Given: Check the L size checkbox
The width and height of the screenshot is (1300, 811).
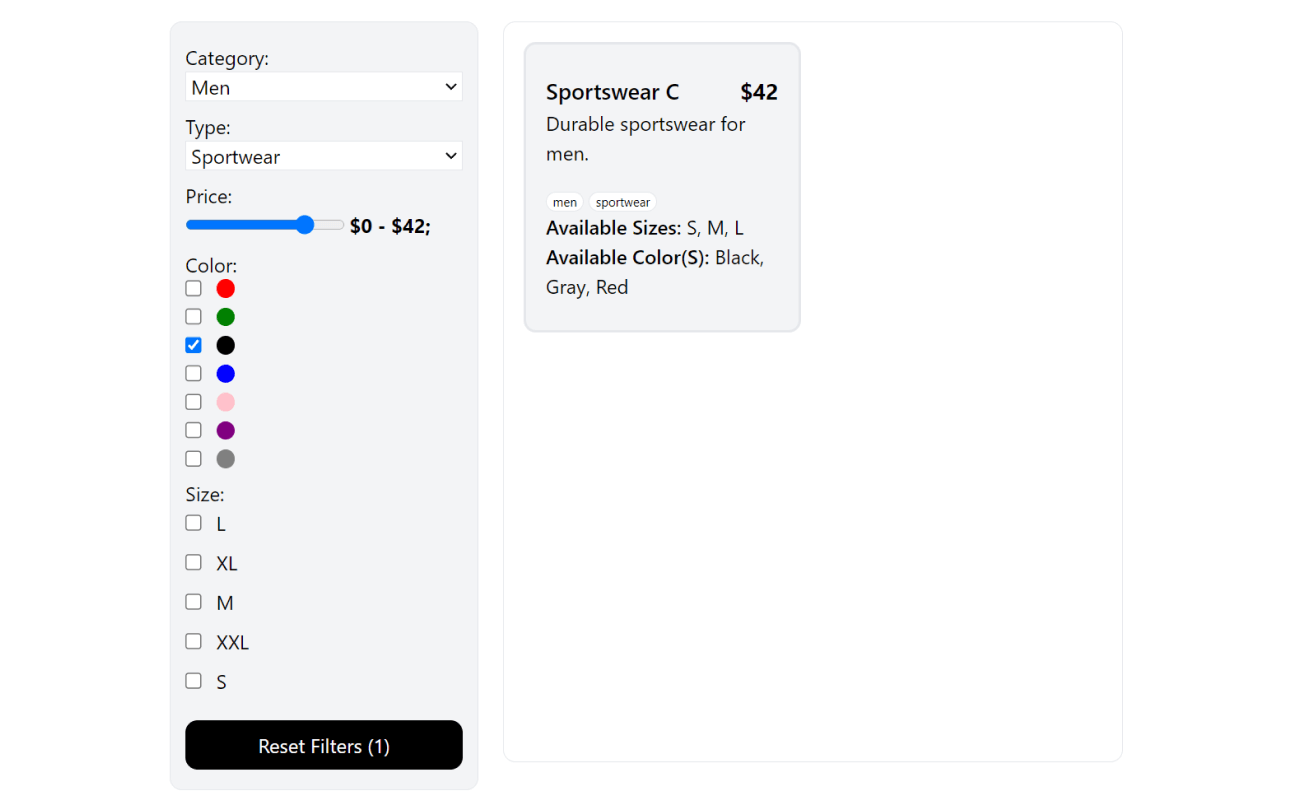Looking at the screenshot, I should coord(194,523).
